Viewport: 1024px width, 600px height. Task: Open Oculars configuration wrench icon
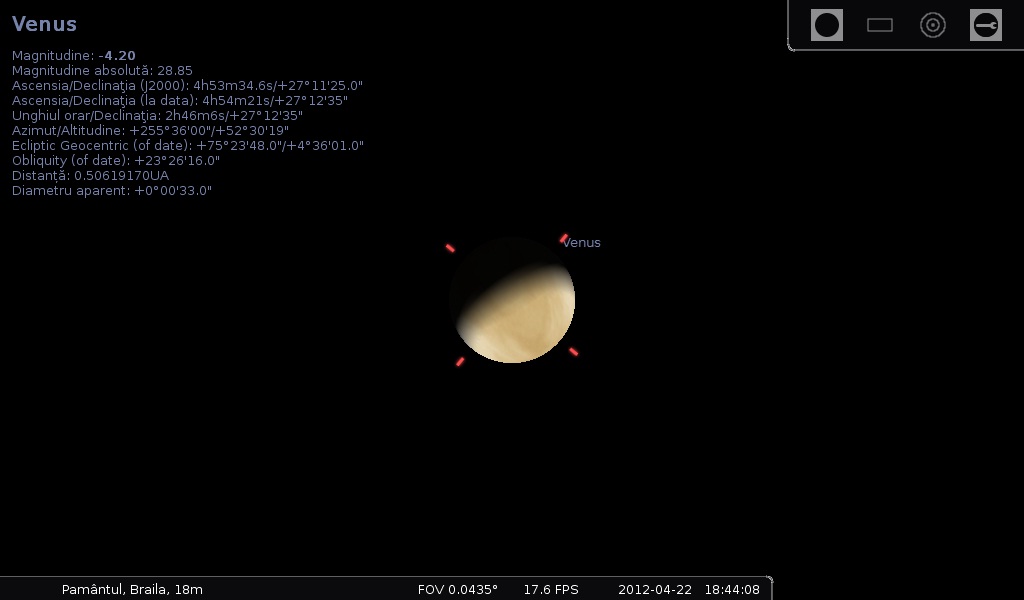click(986, 25)
